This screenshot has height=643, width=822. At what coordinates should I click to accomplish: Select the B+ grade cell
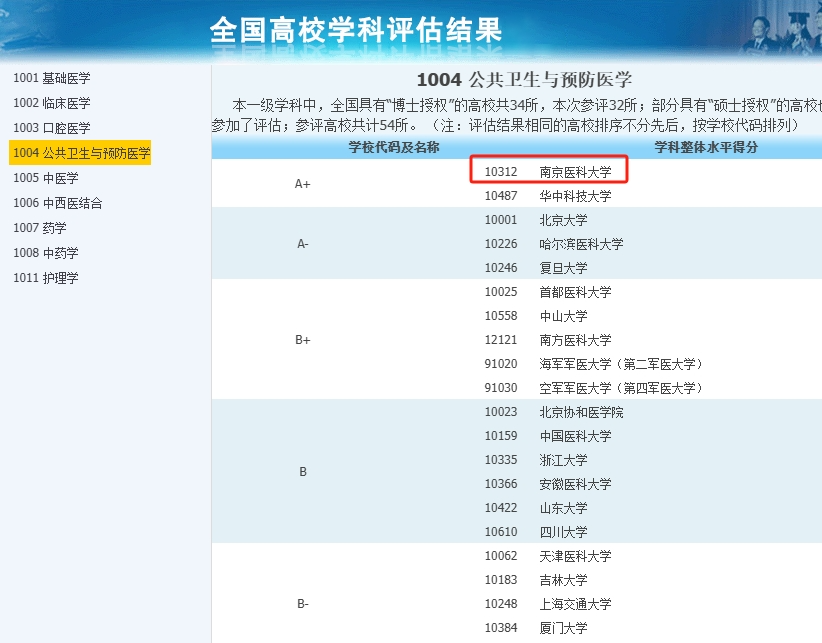point(302,340)
